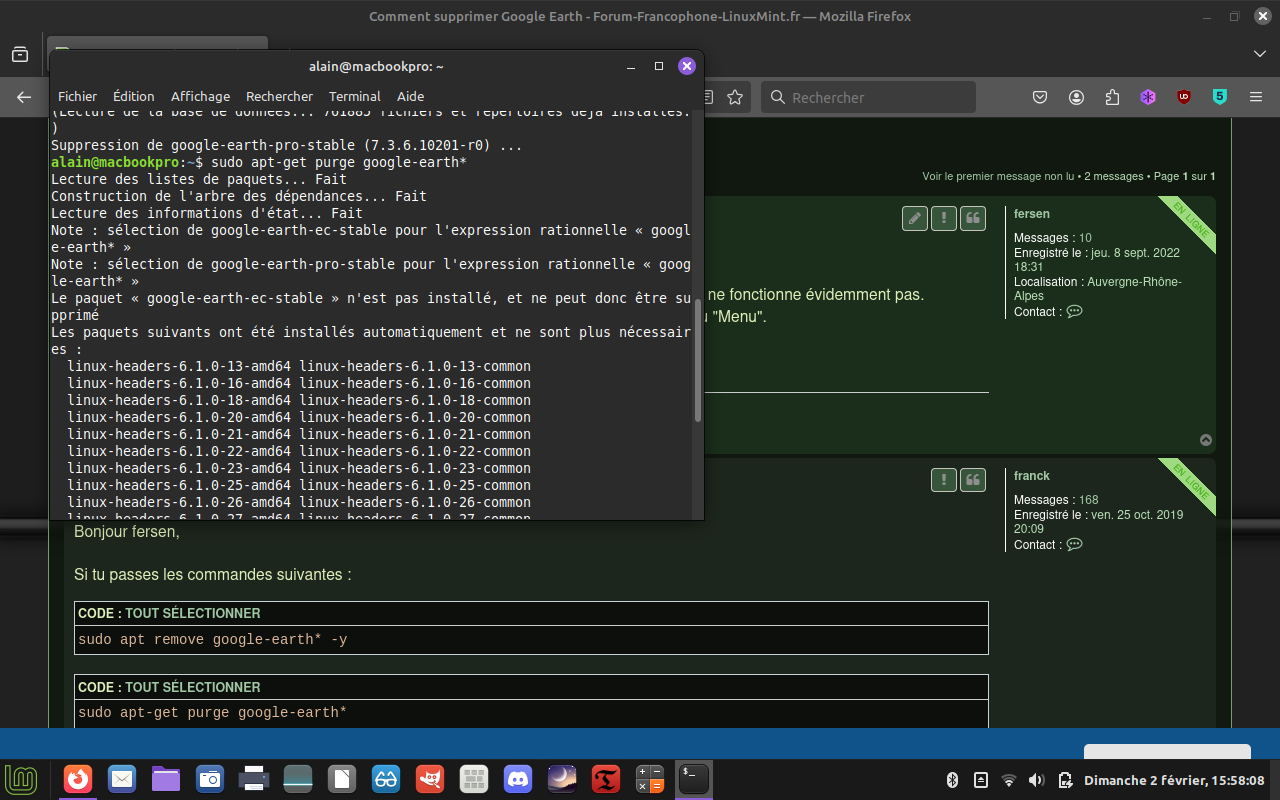The image size is (1280, 800).
Task: Close the terminal window
Action: [x=687, y=66]
